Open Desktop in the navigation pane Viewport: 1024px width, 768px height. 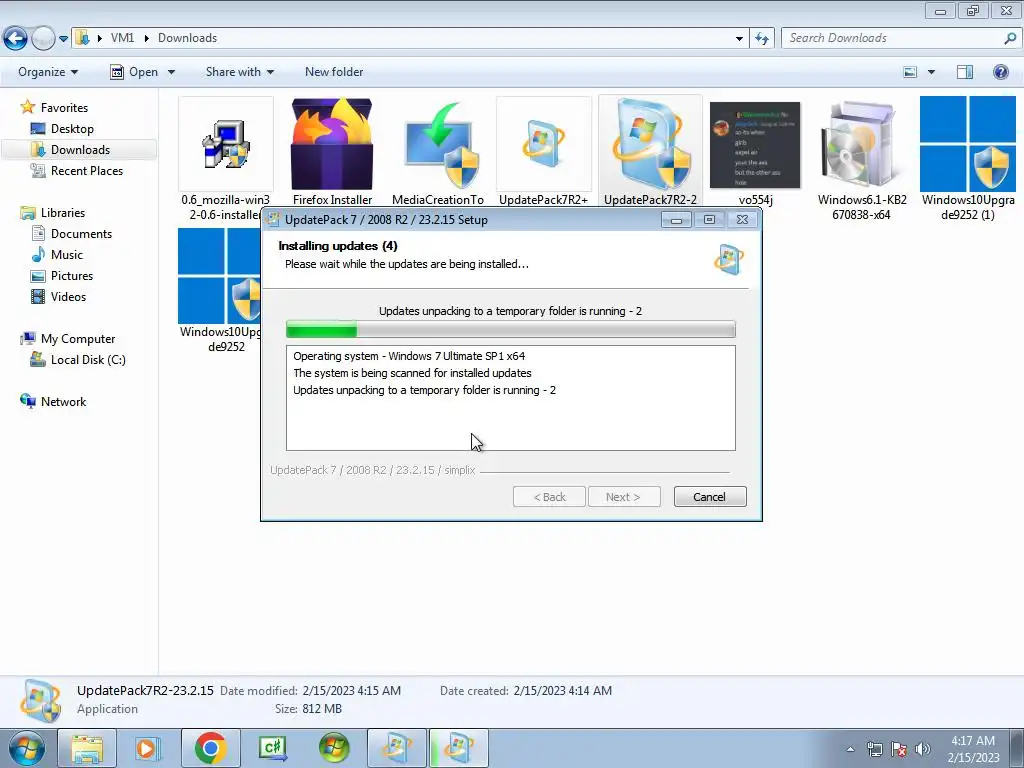click(72, 129)
